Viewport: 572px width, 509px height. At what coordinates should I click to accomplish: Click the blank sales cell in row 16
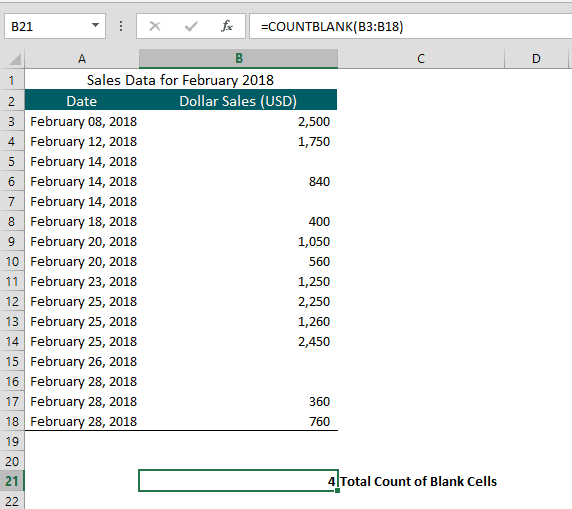click(238, 381)
